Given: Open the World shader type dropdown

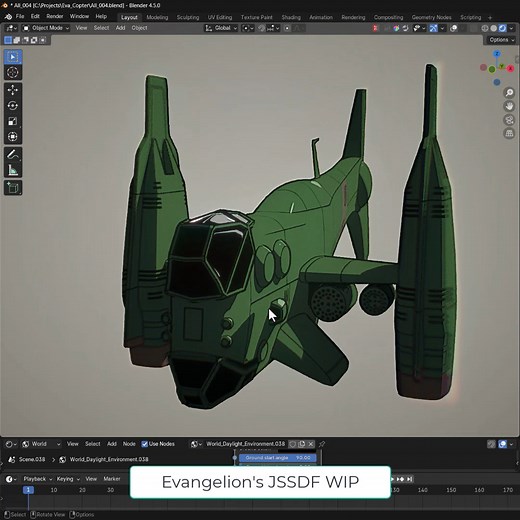Looking at the screenshot, I should tap(41, 444).
